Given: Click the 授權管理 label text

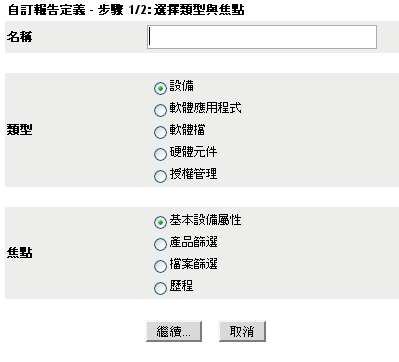Looking at the screenshot, I should (x=193, y=174).
